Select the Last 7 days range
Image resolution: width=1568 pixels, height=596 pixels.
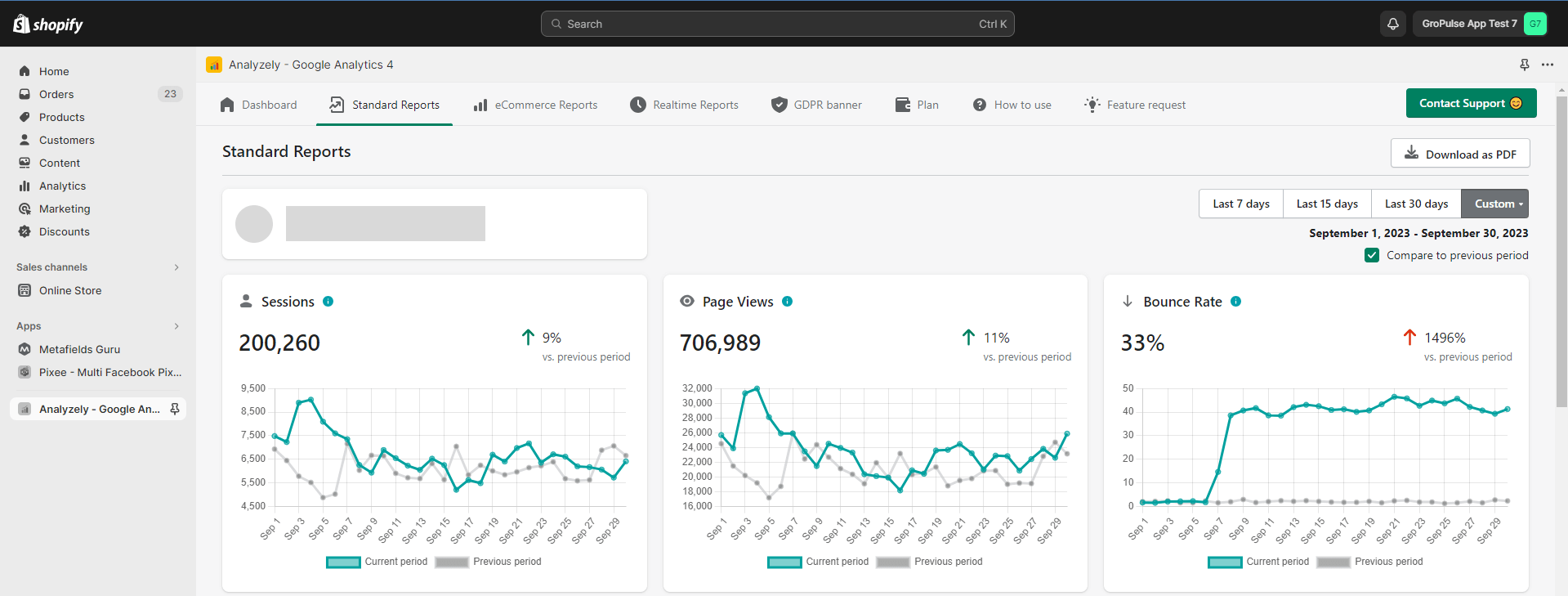pyautogui.click(x=1240, y=204)
